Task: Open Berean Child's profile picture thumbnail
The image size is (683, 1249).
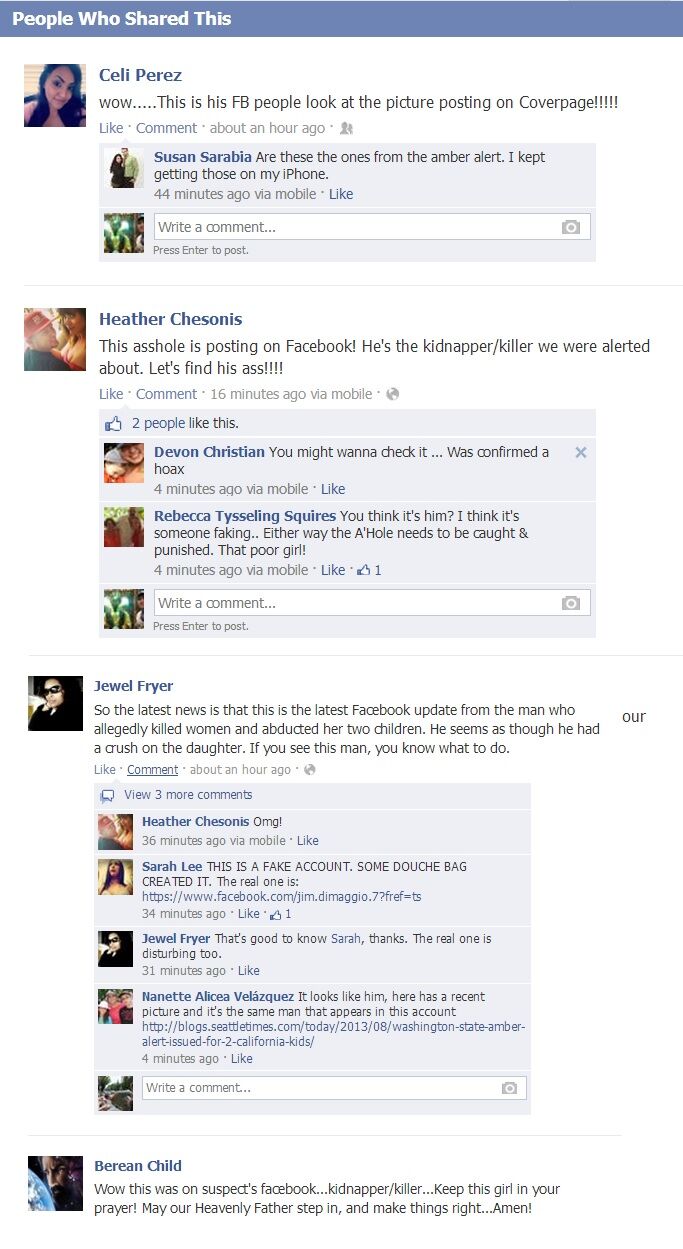Action: 55,1184
